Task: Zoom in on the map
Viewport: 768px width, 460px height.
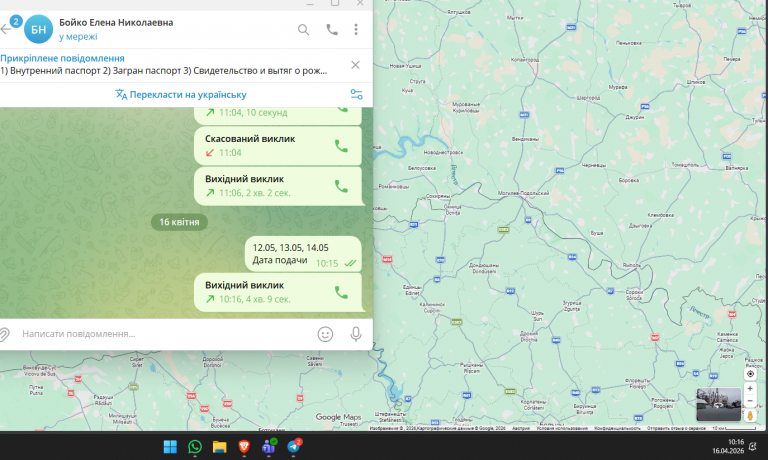Action: click(750, 388)
